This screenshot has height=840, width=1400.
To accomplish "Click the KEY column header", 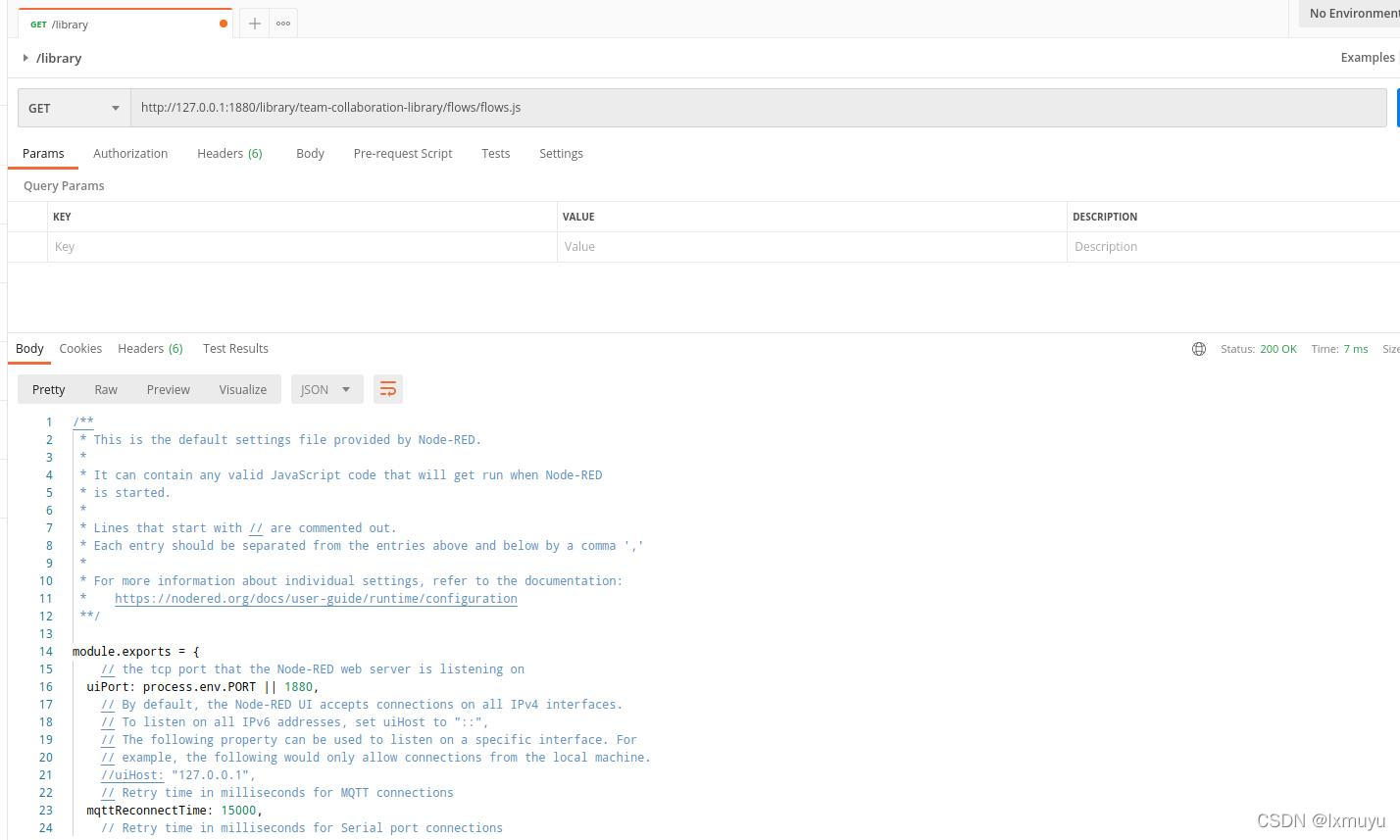I will pos(62,217).
